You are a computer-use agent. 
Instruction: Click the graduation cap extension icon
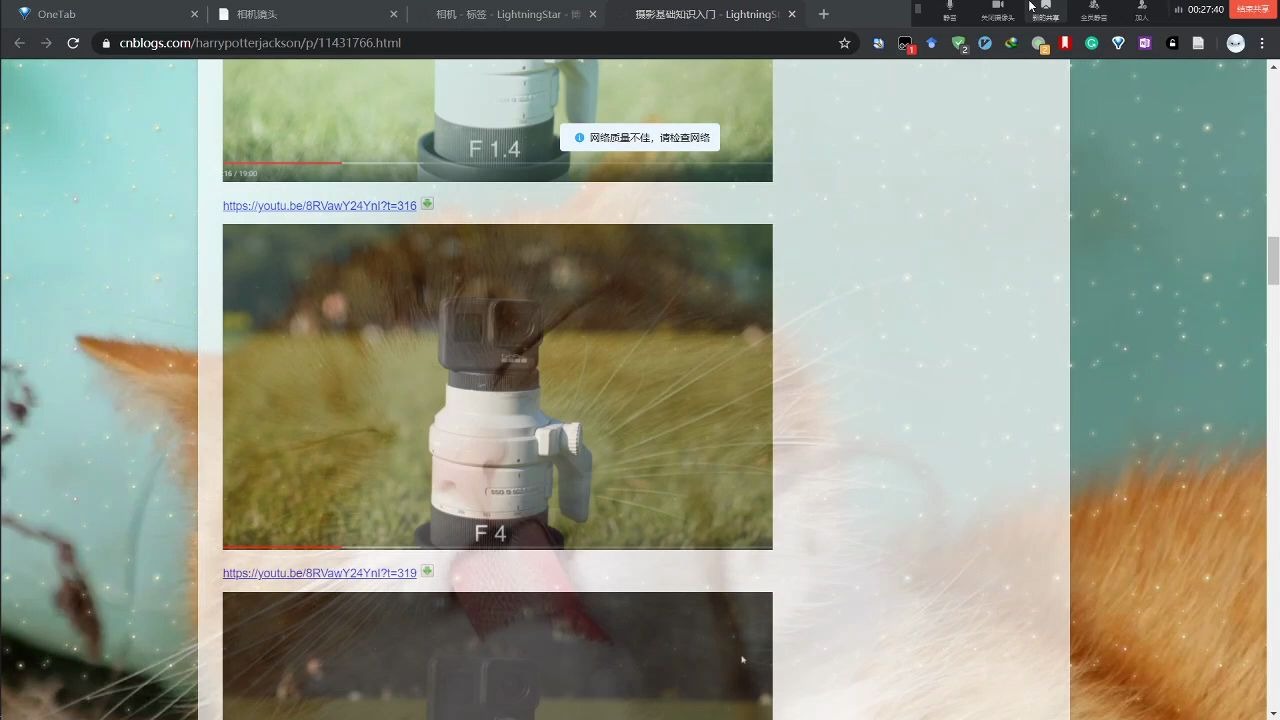coord(932,43)
